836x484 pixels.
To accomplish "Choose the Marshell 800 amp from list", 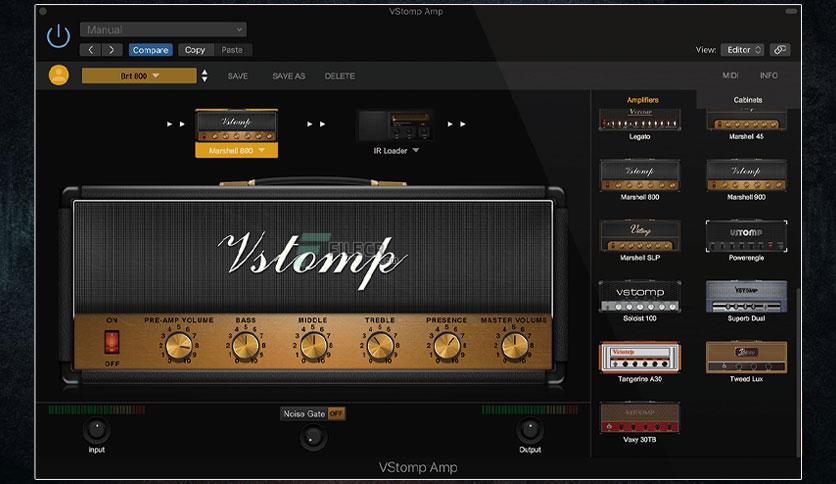I will 640,175.
